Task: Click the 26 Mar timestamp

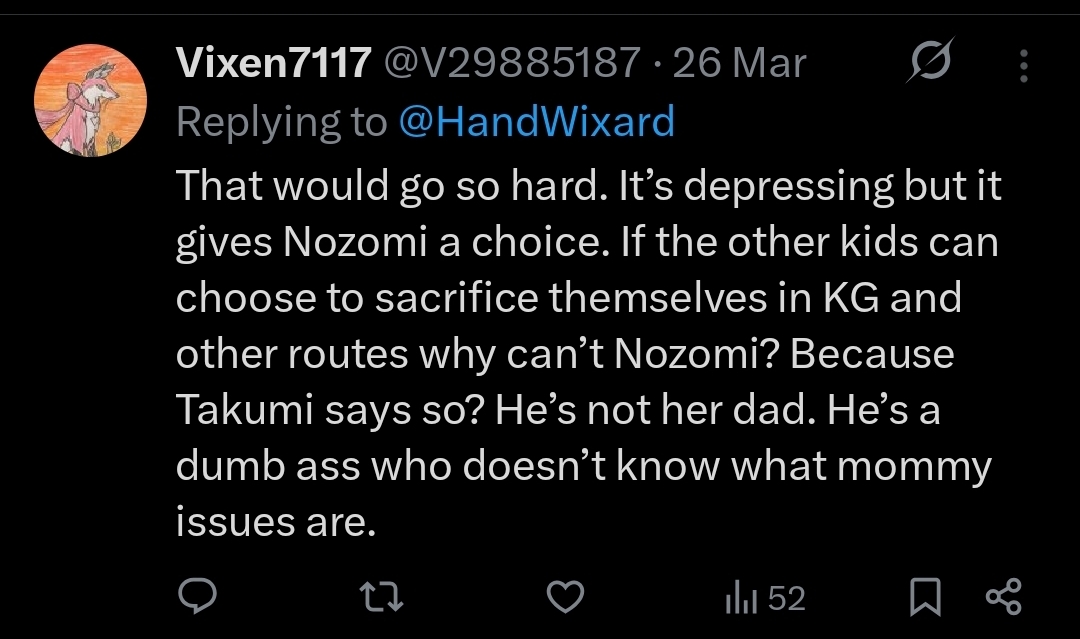Action: [x=739, y=63]
